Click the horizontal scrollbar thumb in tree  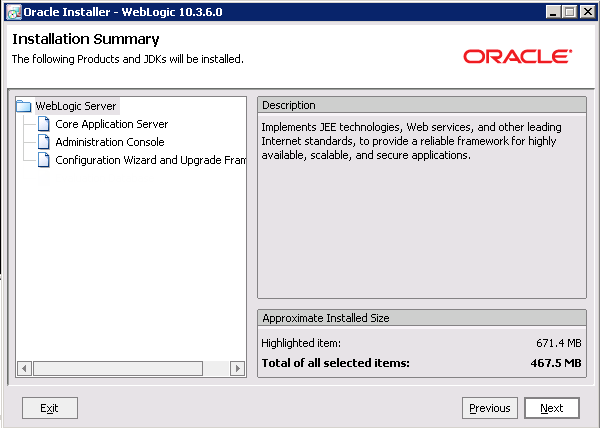[x=118, y=369]
